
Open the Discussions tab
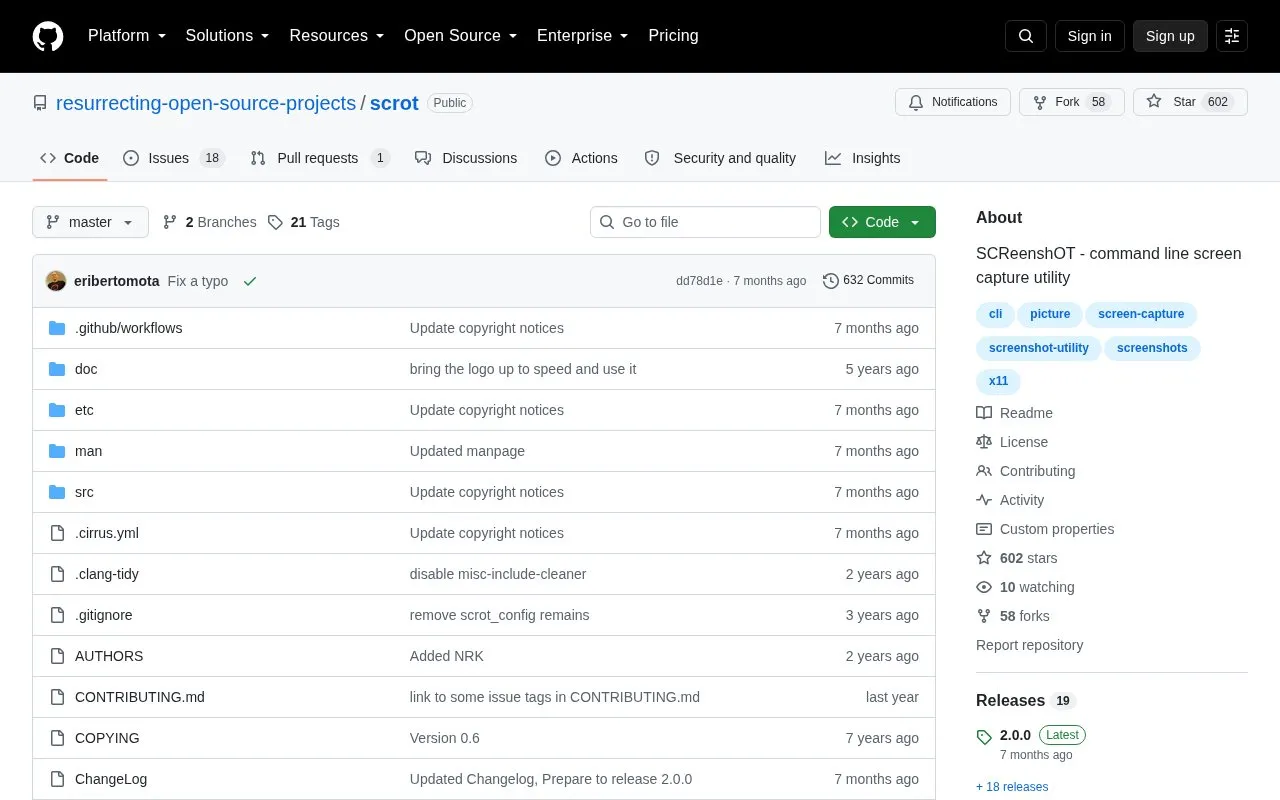point(466,158)
